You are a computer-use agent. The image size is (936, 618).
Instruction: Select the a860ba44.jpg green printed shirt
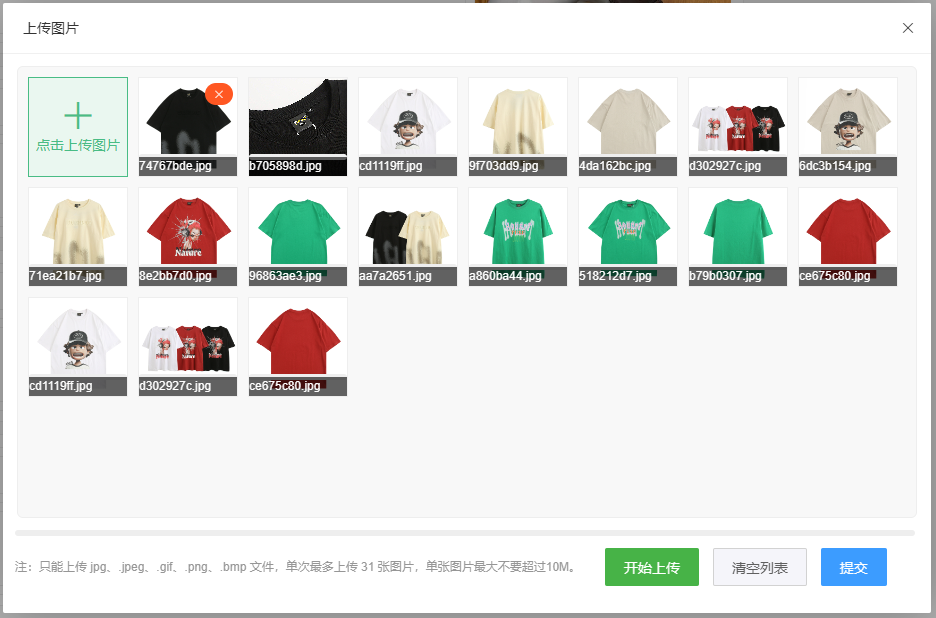click(x=518, y=228)
